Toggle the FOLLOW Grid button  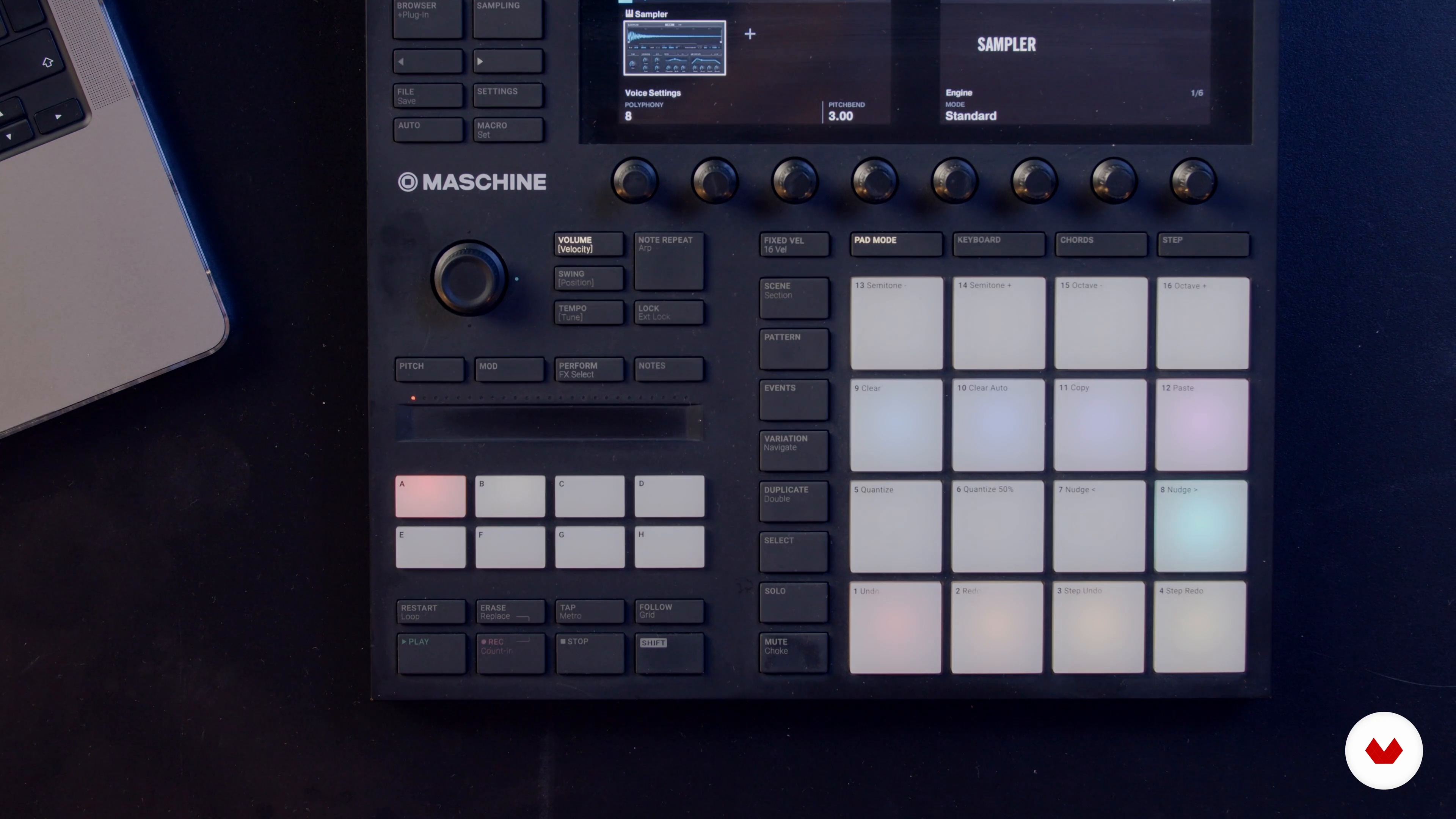pyautogui.click(x=670, y=612)
